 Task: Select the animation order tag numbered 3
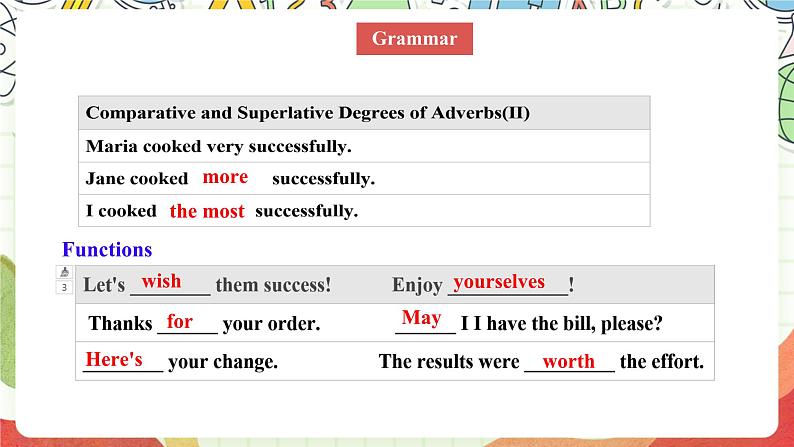click(65, 288)
